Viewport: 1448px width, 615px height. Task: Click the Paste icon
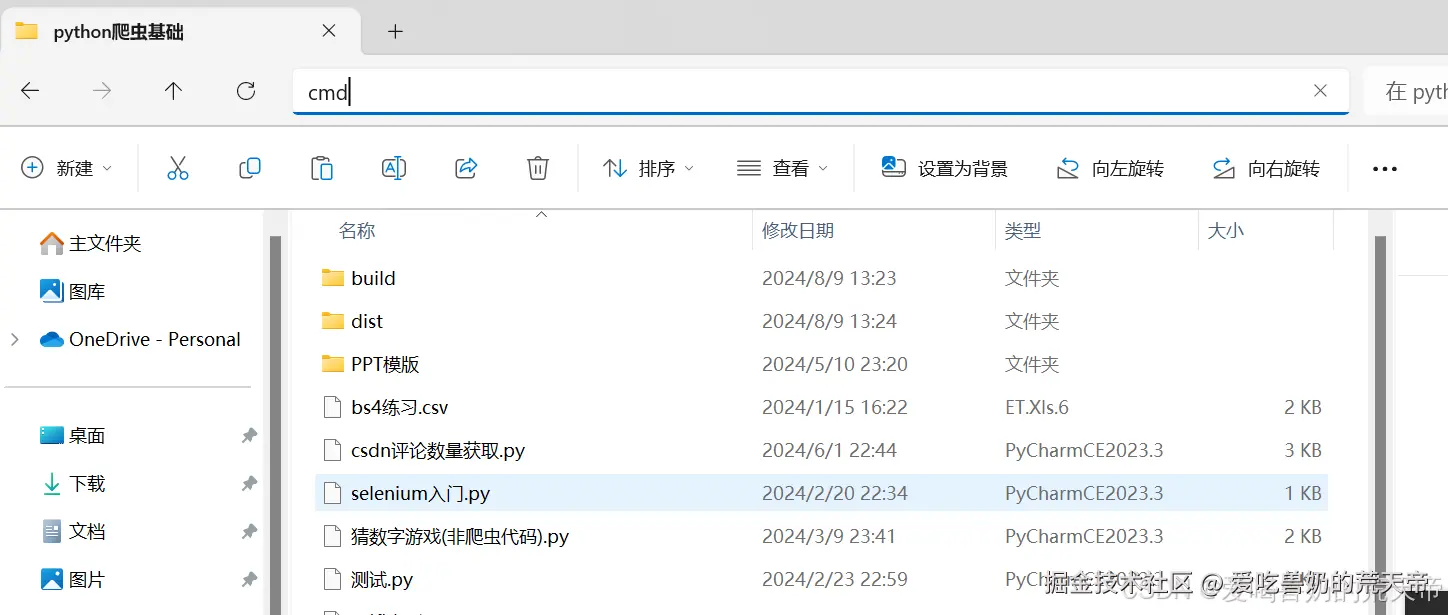pos(322,168)
